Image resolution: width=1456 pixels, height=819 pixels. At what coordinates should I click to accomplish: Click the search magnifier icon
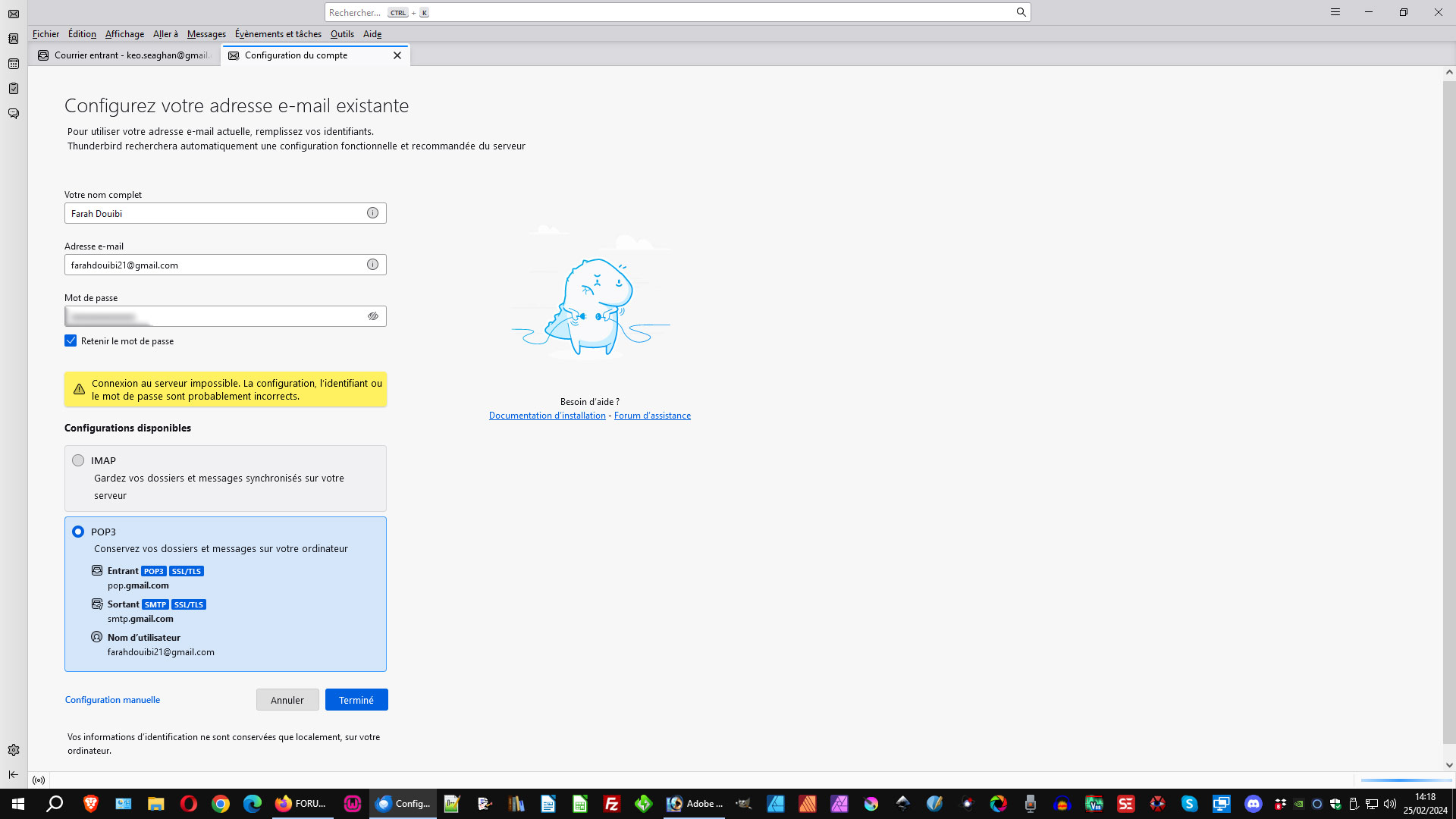pos(1021,12)
